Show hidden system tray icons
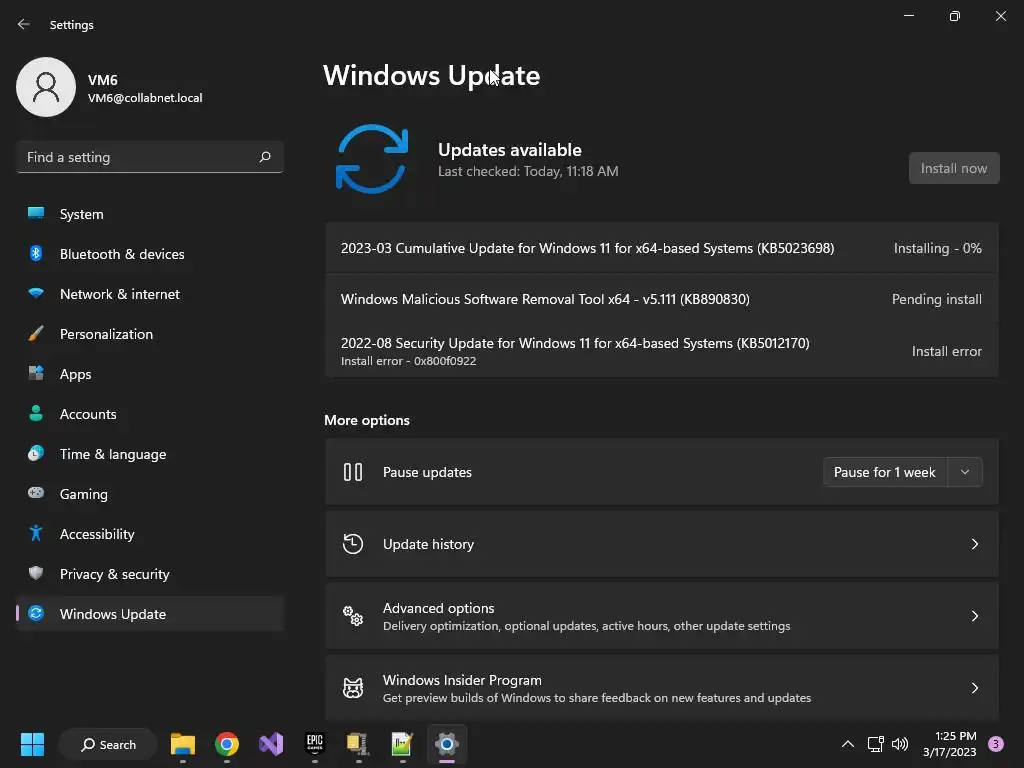 point(847,744)
